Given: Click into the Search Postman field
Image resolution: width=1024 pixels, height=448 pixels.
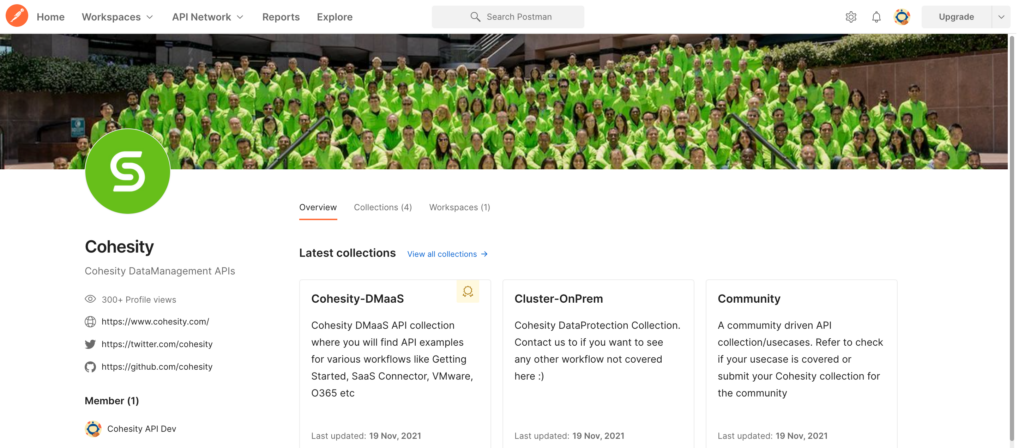Looking at the screenshot, I should pos(508,17).
